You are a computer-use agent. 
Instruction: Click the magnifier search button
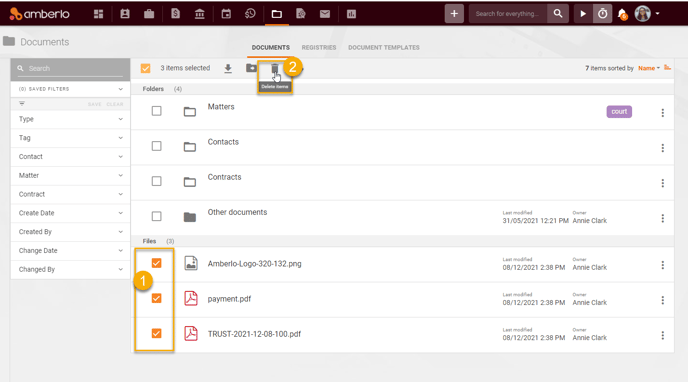(x=558, y=14)
